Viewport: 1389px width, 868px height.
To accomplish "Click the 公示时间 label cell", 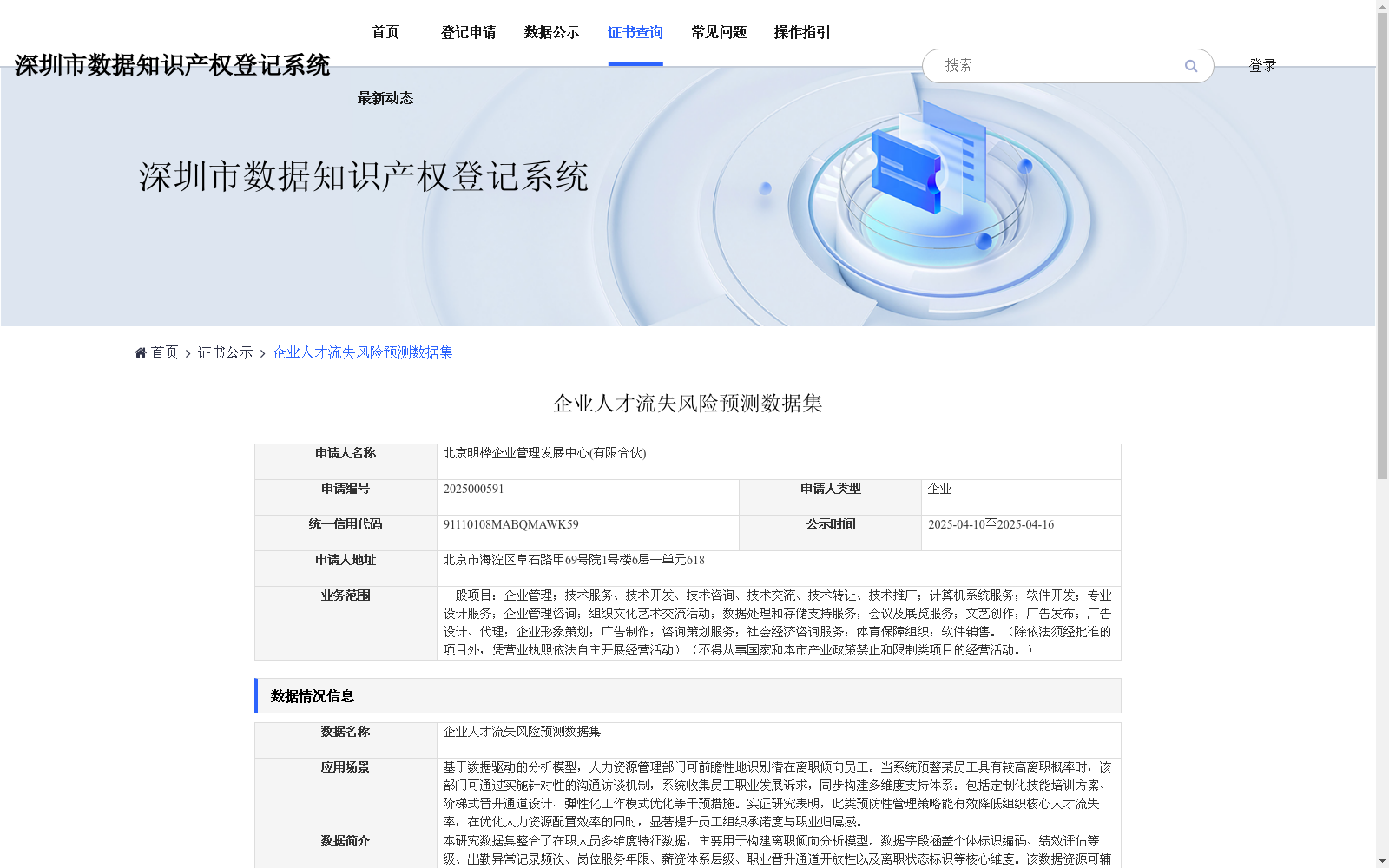I will point(830,533).
